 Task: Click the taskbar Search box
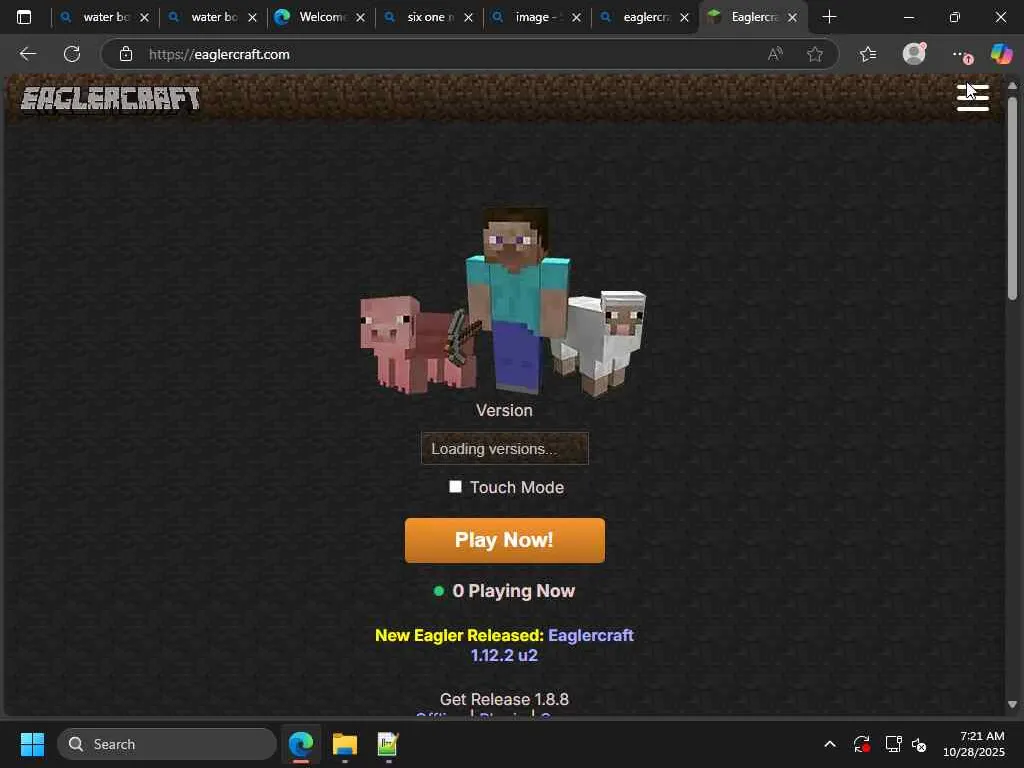pos(167,744)
